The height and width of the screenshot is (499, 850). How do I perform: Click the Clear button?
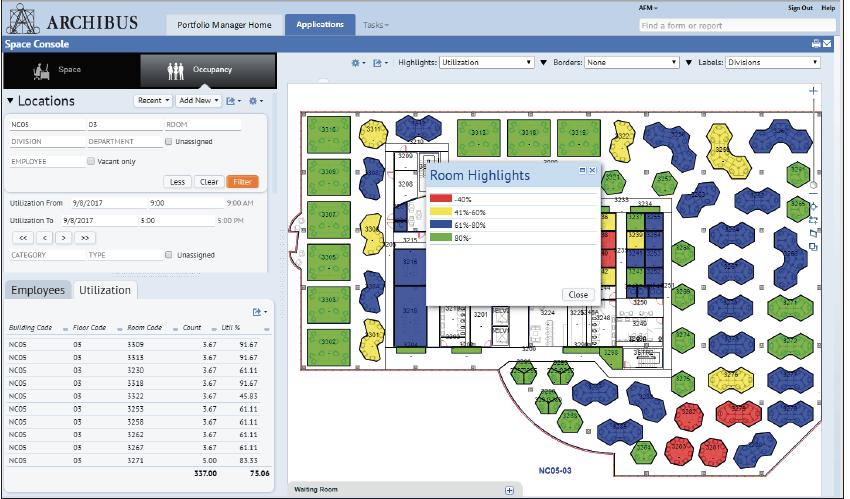[209, 182]
